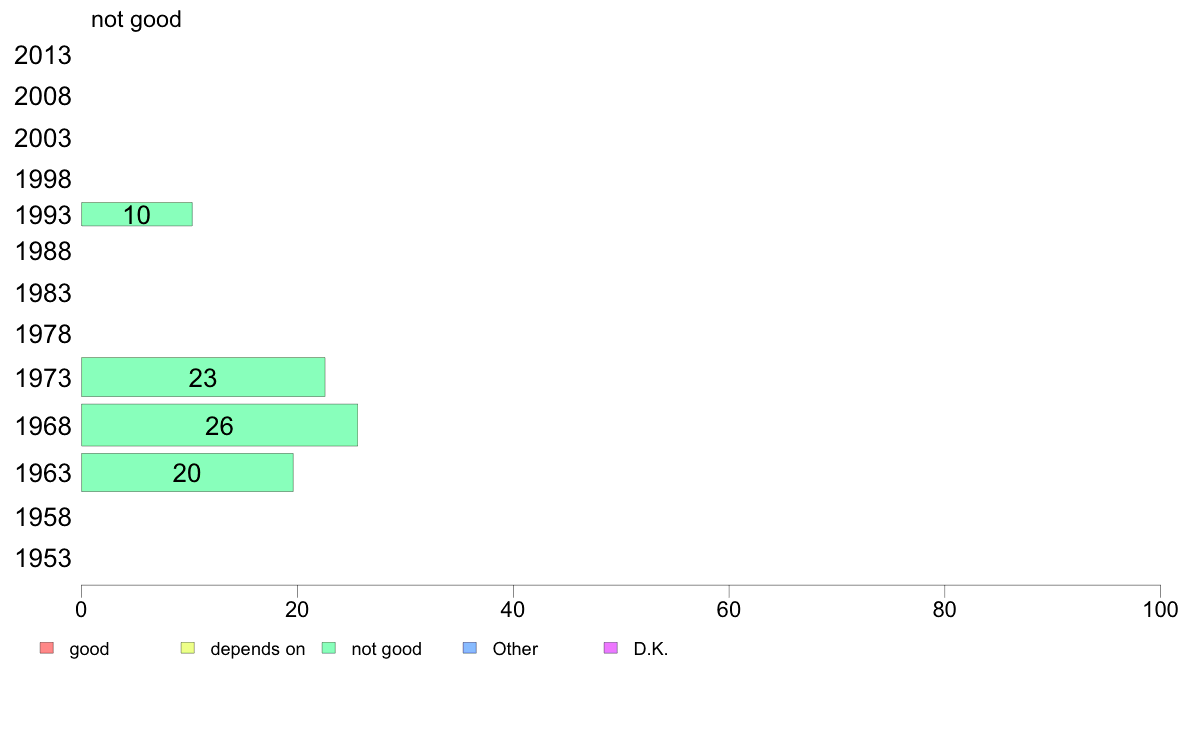Click the x-axis tick label 40
The image size is (1188, 736).
click(513, 609)
